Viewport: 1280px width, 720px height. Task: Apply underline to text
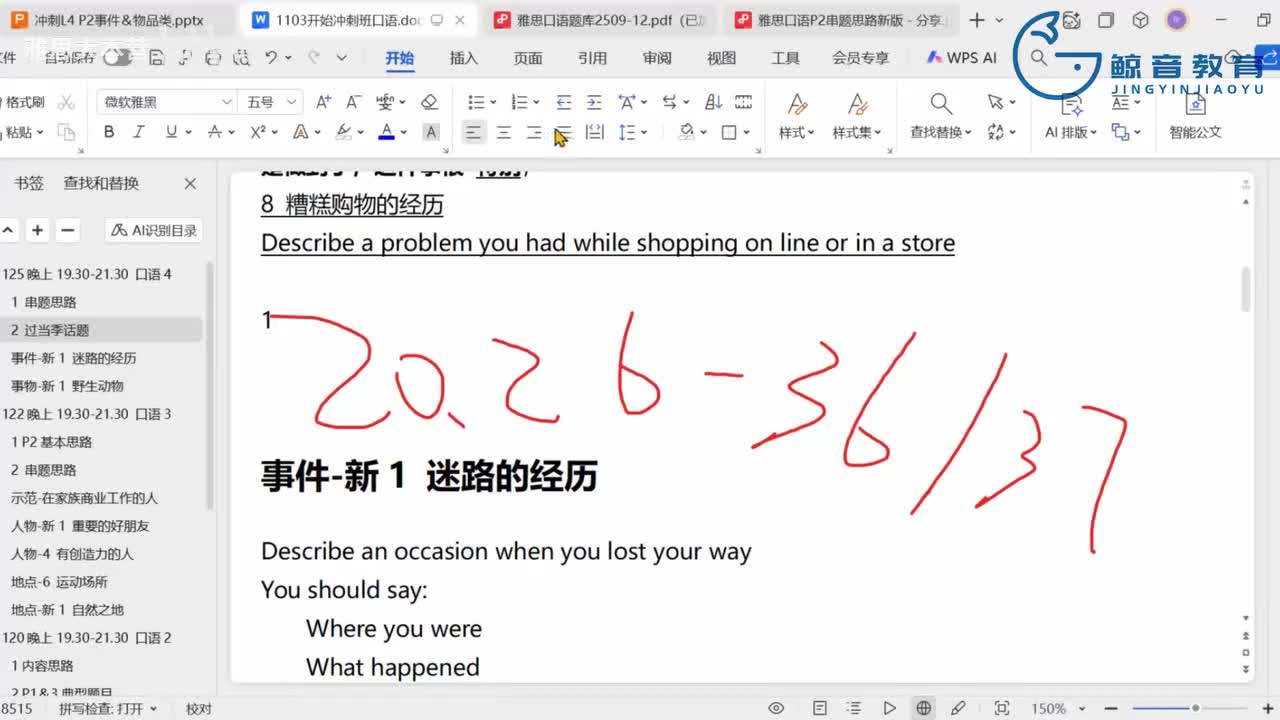[171, 132]
